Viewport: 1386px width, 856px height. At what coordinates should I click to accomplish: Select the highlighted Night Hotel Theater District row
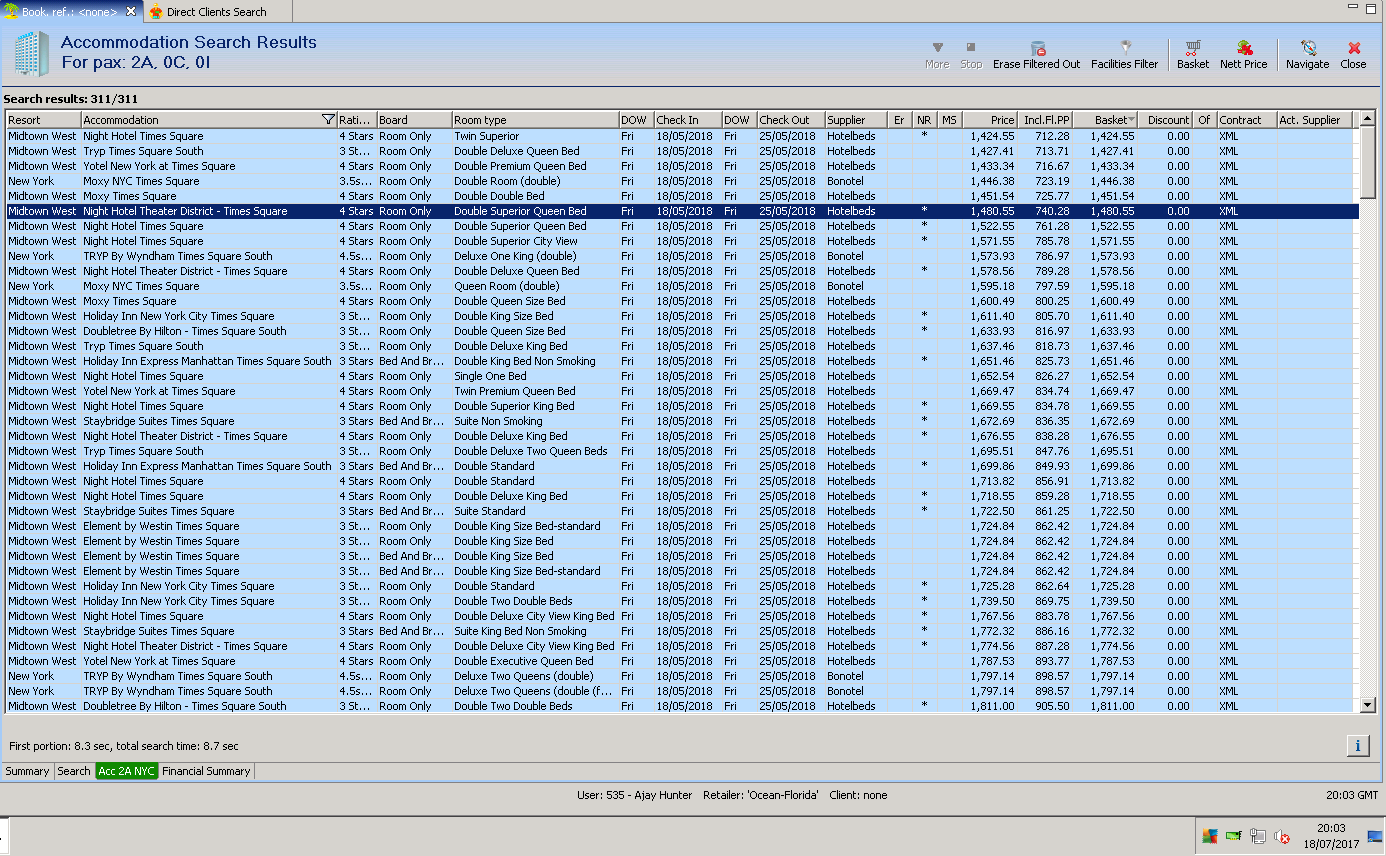coord(682,211)
